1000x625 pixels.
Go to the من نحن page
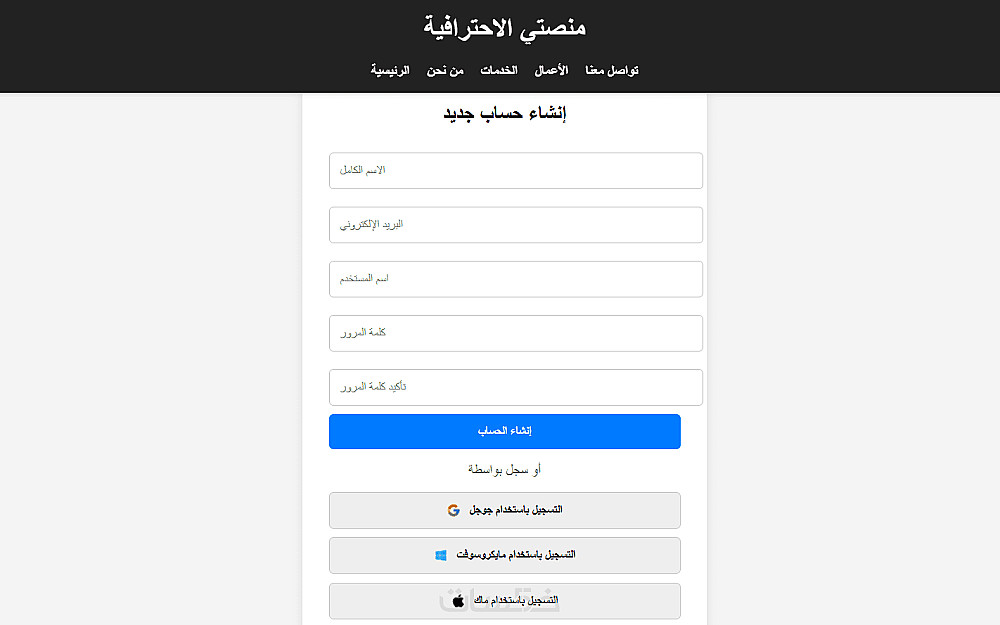click(444, 71)
